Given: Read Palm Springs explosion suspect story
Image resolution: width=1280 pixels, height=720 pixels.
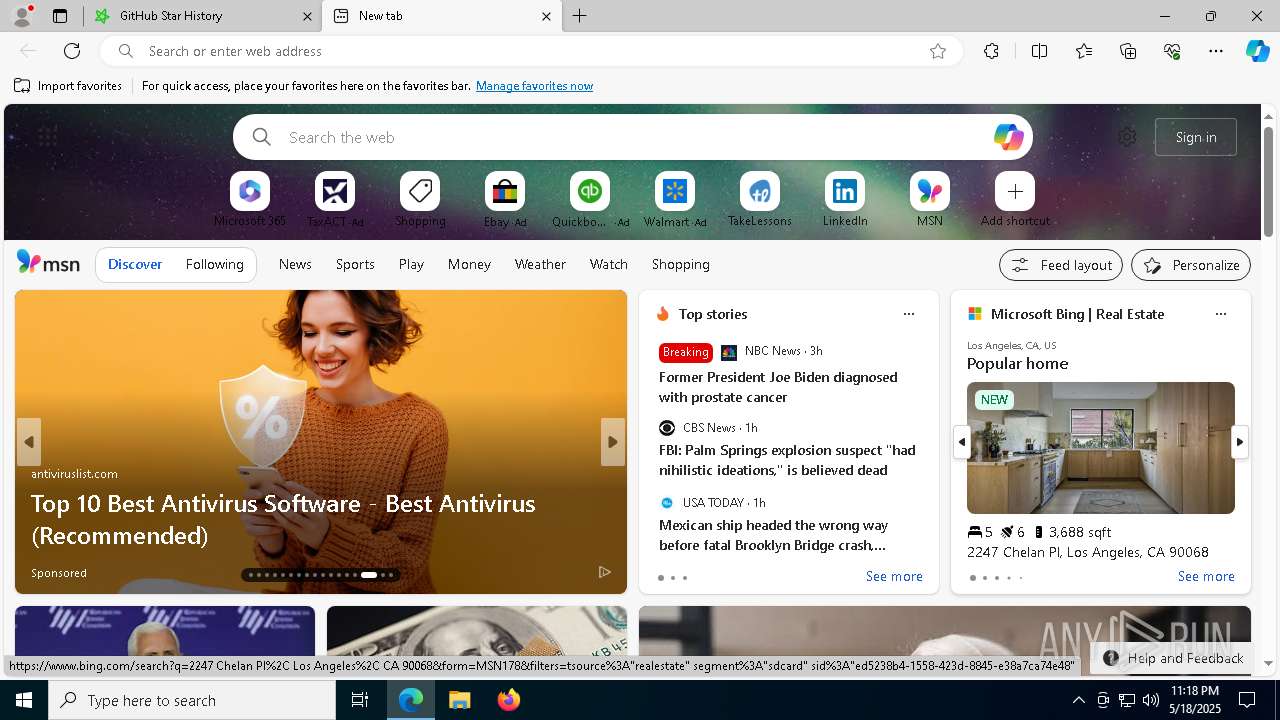Looking at the screenshot, I should pos(787,460).
